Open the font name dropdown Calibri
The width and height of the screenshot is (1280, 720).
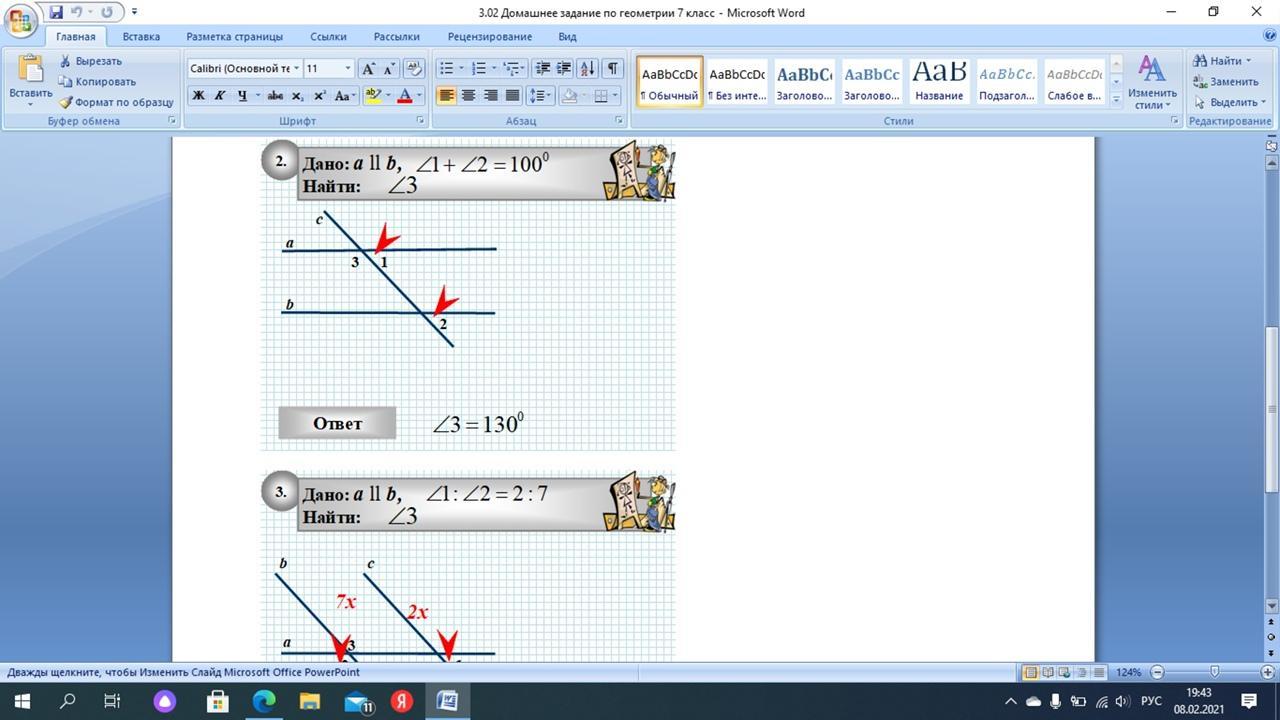click(243, 69)
